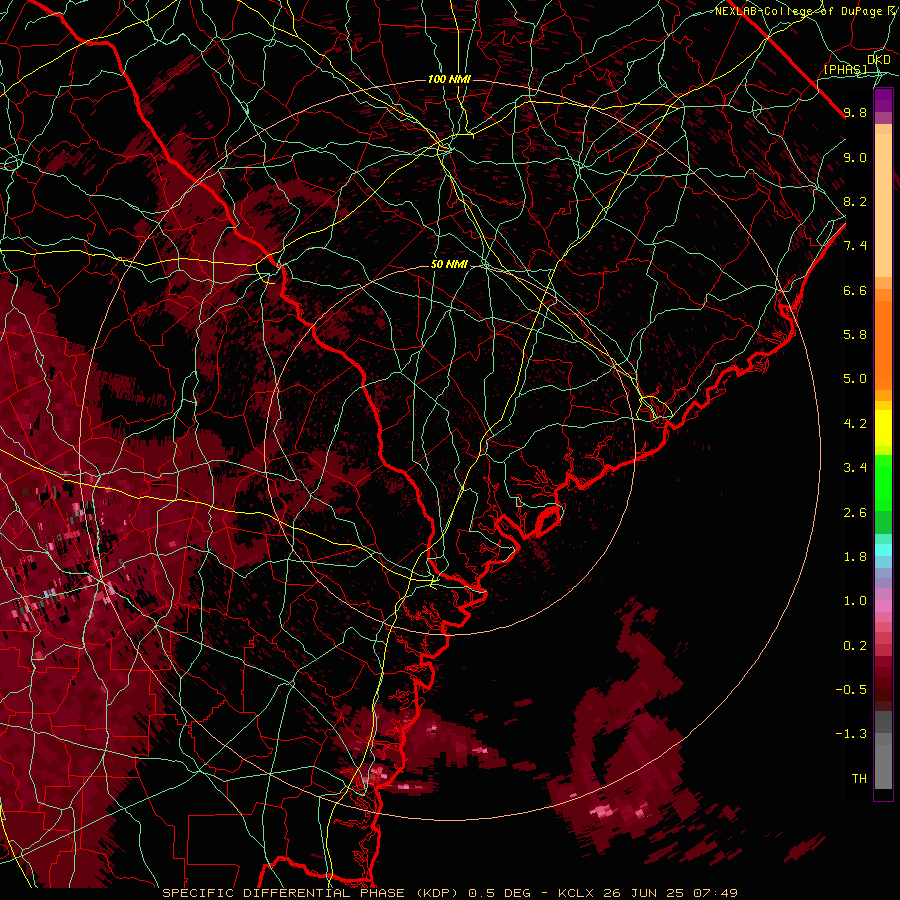Click the "9.8" value on the scale
The image size is (900, 900).
pyautogui.click(x=855, y=112)
